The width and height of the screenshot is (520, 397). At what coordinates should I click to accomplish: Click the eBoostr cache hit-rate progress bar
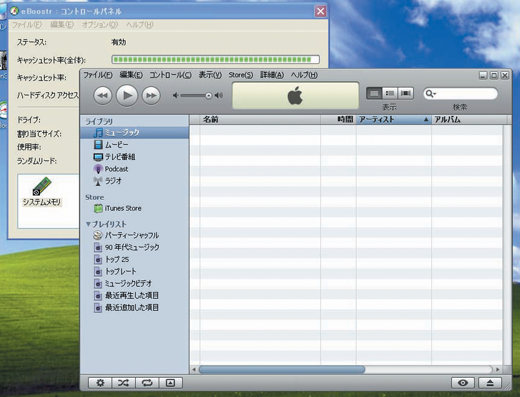(x=215, y=60)
